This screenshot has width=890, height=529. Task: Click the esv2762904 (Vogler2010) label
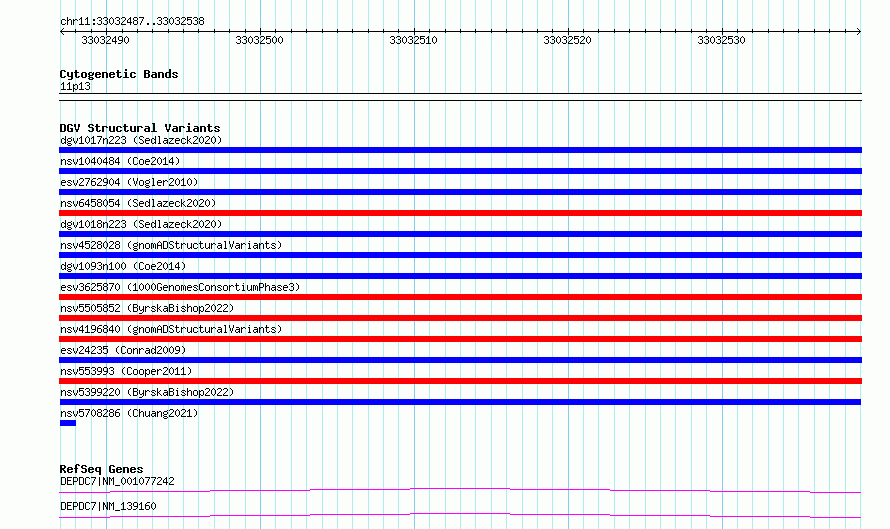129,182
